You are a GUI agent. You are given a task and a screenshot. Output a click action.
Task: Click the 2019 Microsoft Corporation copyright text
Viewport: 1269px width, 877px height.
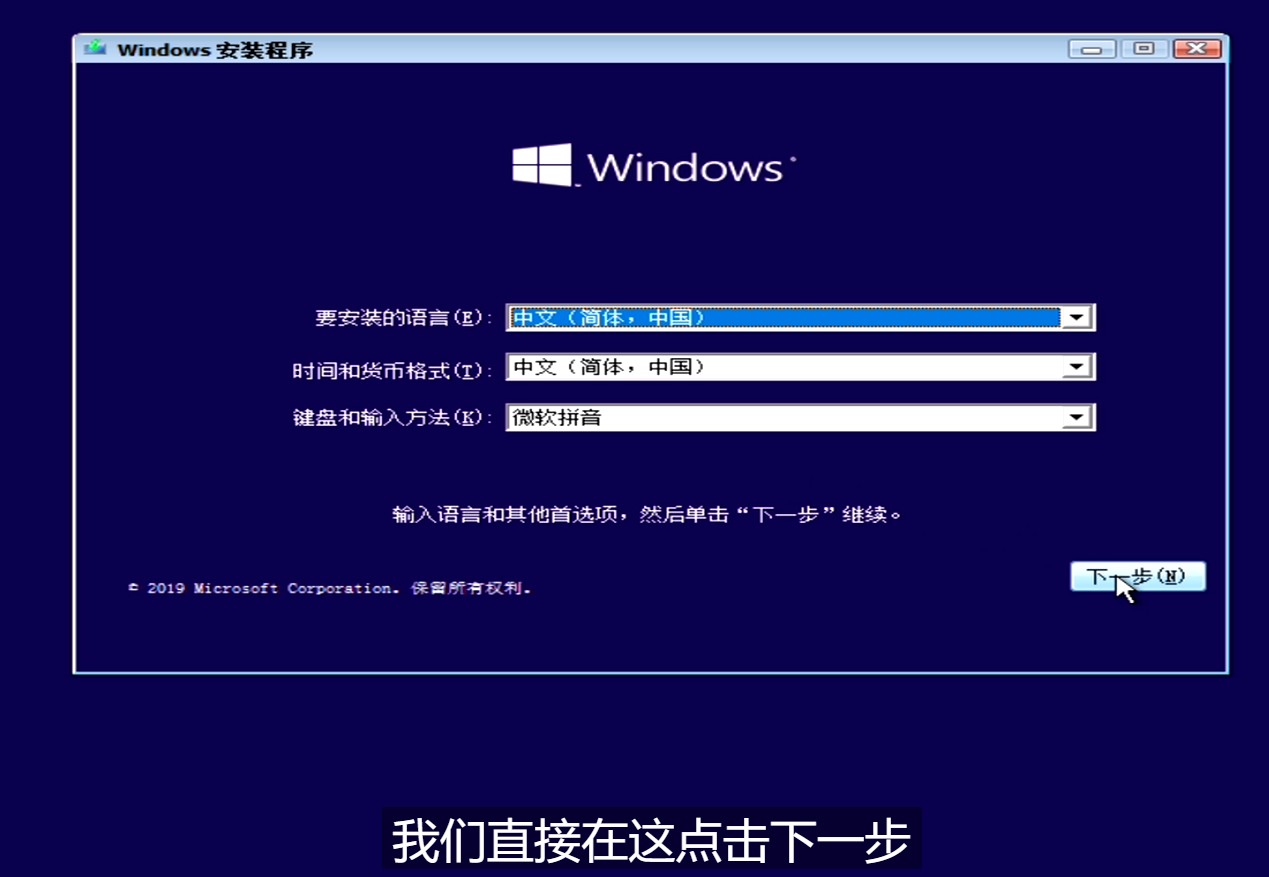[x=330, y=588]
